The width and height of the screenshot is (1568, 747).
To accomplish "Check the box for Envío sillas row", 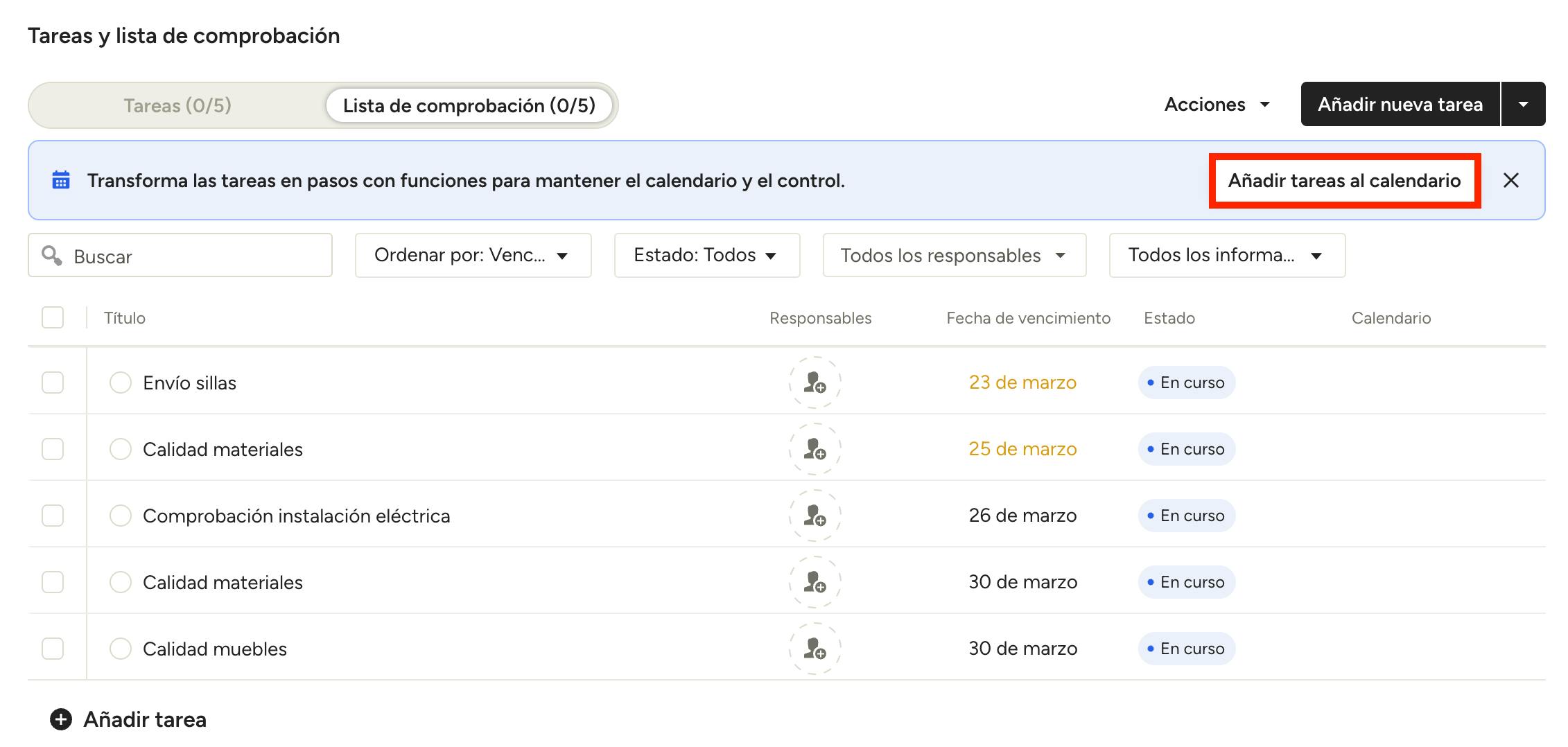I will click(53, 383).
